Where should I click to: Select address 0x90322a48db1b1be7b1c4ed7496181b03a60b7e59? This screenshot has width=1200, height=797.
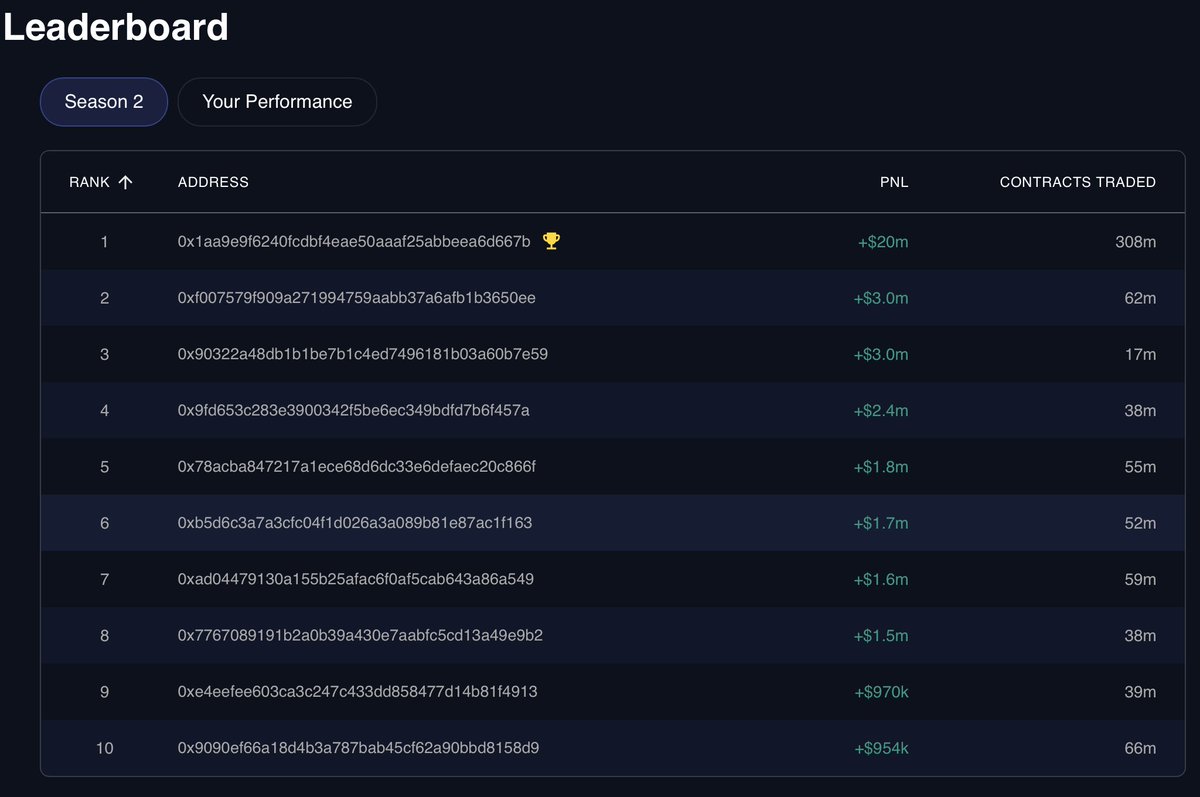click(362, 354)
